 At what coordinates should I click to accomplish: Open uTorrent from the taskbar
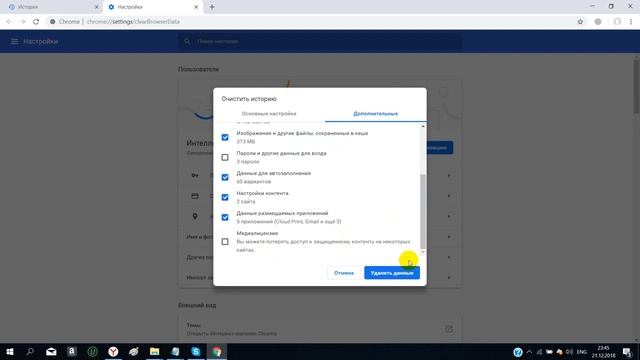93,351
